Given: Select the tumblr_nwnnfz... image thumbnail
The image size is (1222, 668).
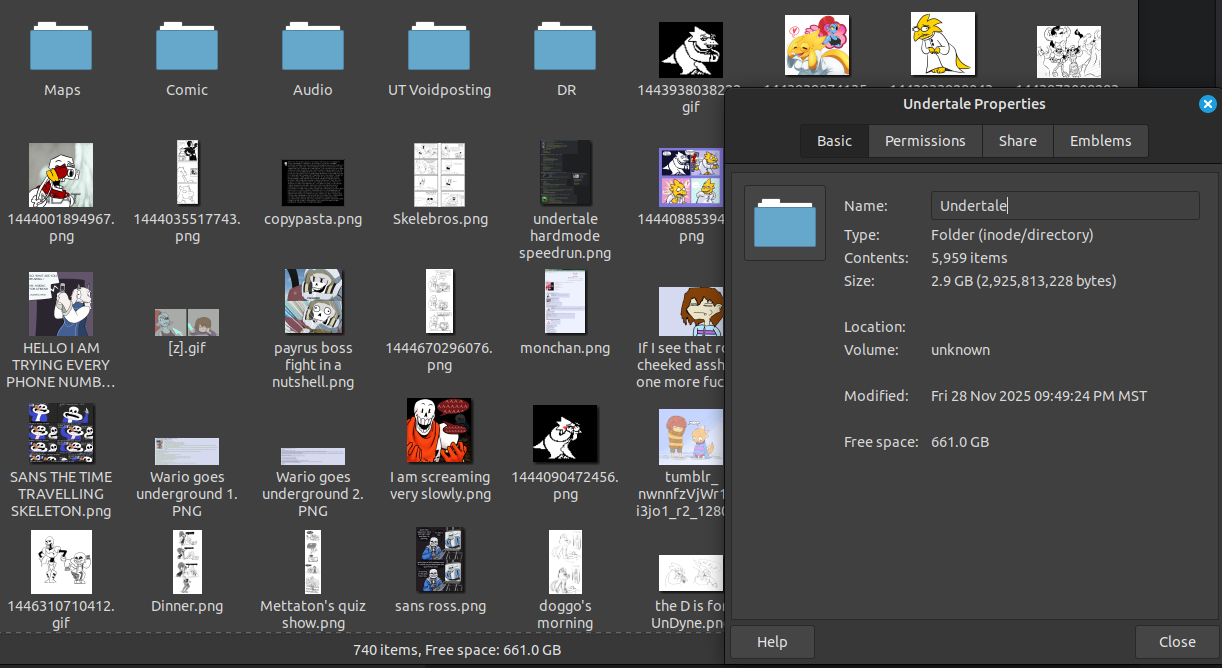Looking at the screenshot, I should [691, 437].
